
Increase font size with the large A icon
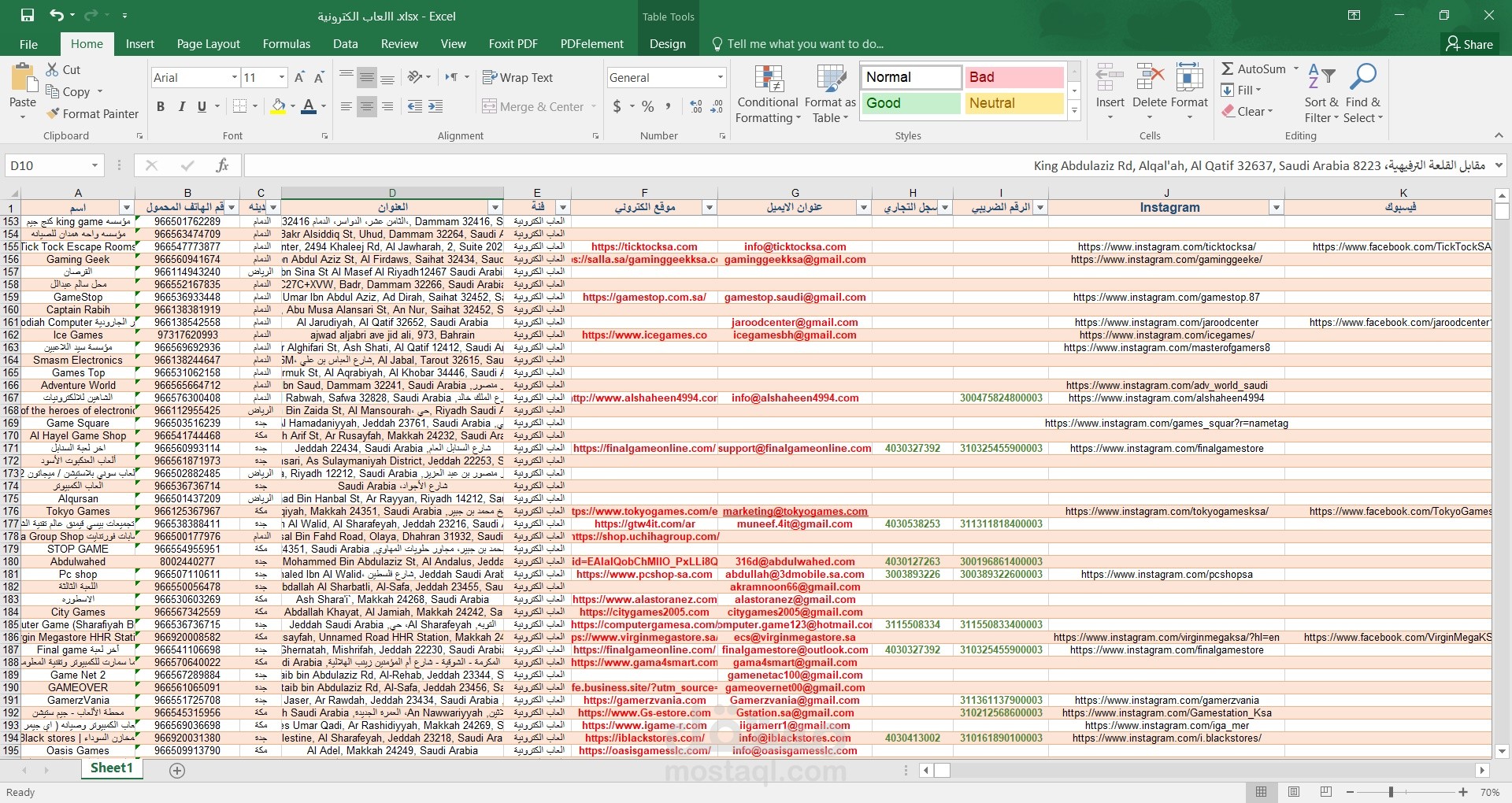coord(299,77)
